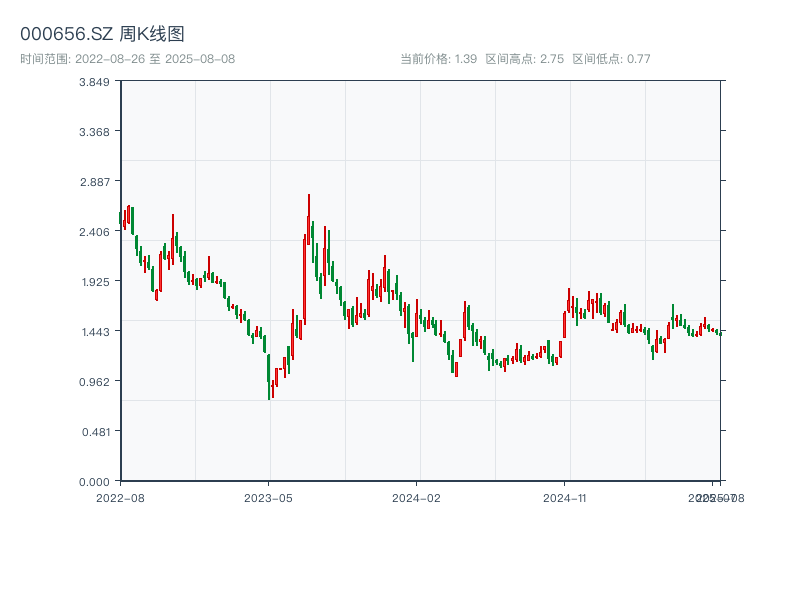The image size is (800, 600).
Task: Click the 区间低点 0.77 label
Action: (611, 59)
